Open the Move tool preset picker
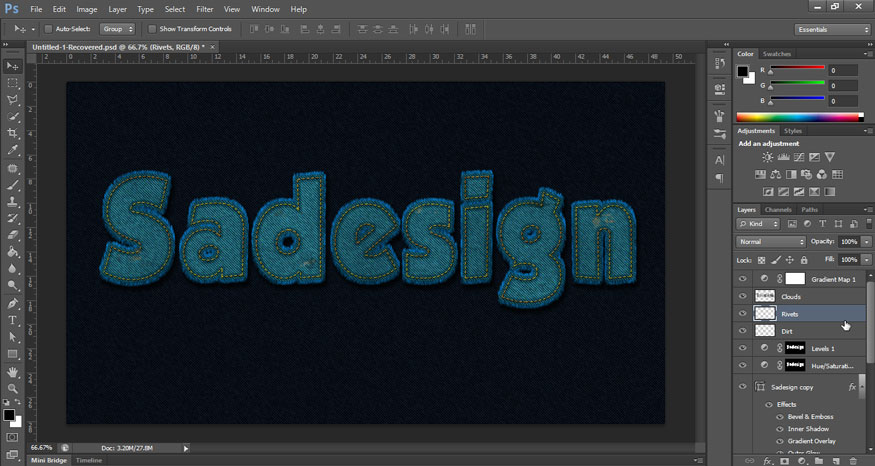875x466 pixels. (x=33, y=30)
